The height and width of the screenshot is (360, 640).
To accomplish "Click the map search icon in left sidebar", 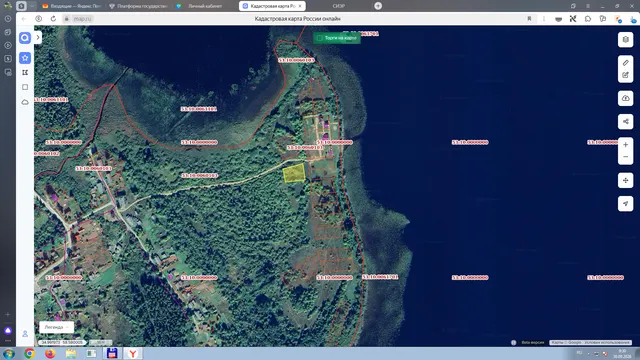I will pyautogui.click(x=25, y=38).
